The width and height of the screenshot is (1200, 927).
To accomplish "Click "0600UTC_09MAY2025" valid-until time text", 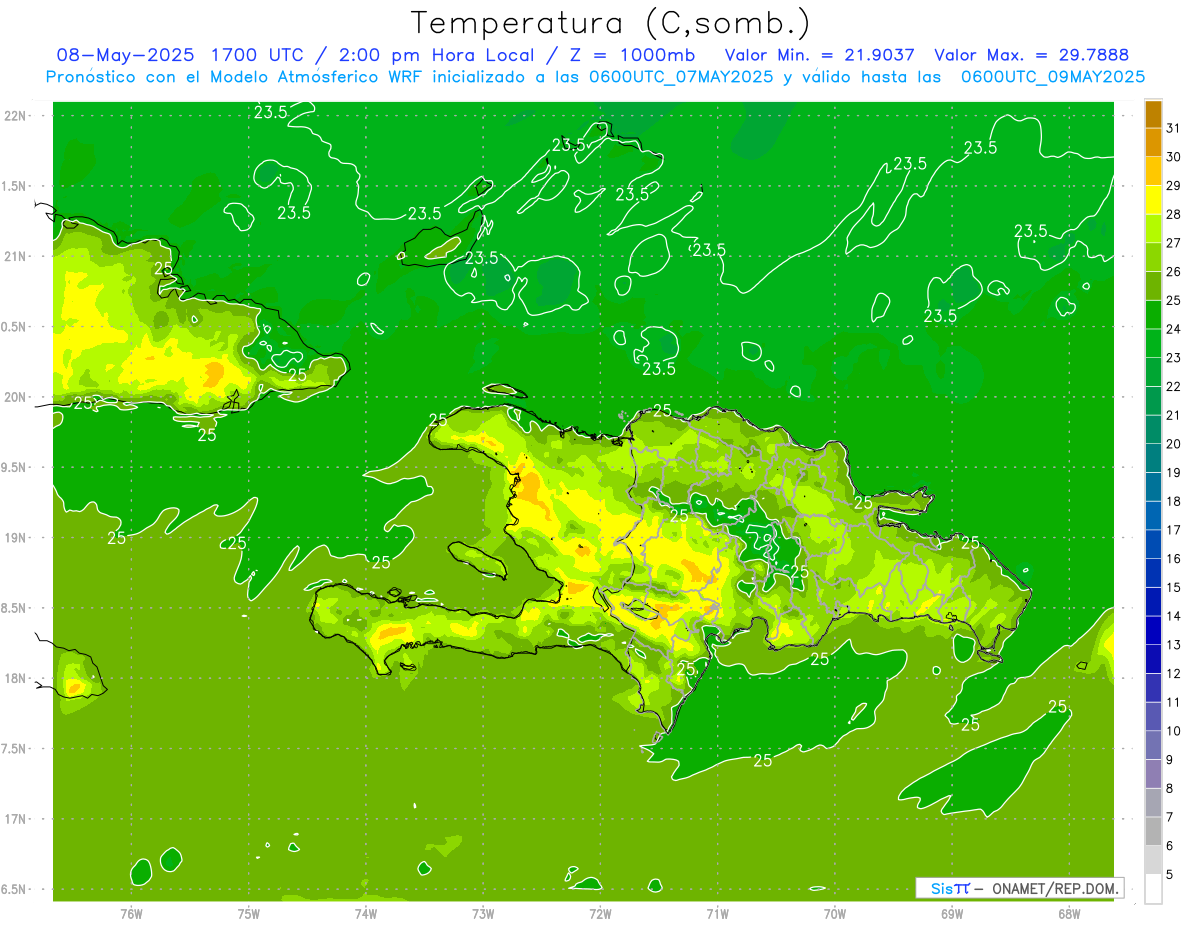I will pyautogui.click(x=1053, y=76).
